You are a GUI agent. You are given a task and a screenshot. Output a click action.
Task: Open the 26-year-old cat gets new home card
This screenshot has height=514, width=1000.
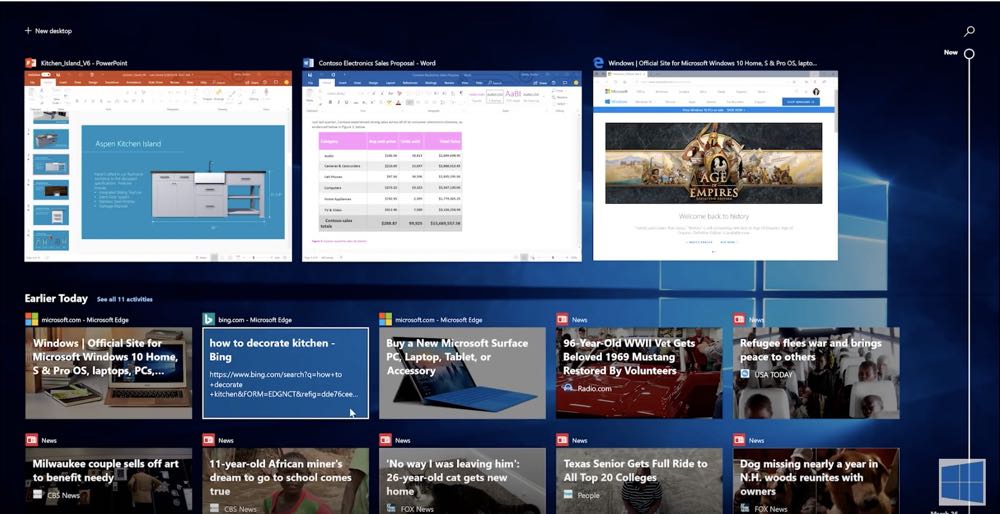pos(462,481)
